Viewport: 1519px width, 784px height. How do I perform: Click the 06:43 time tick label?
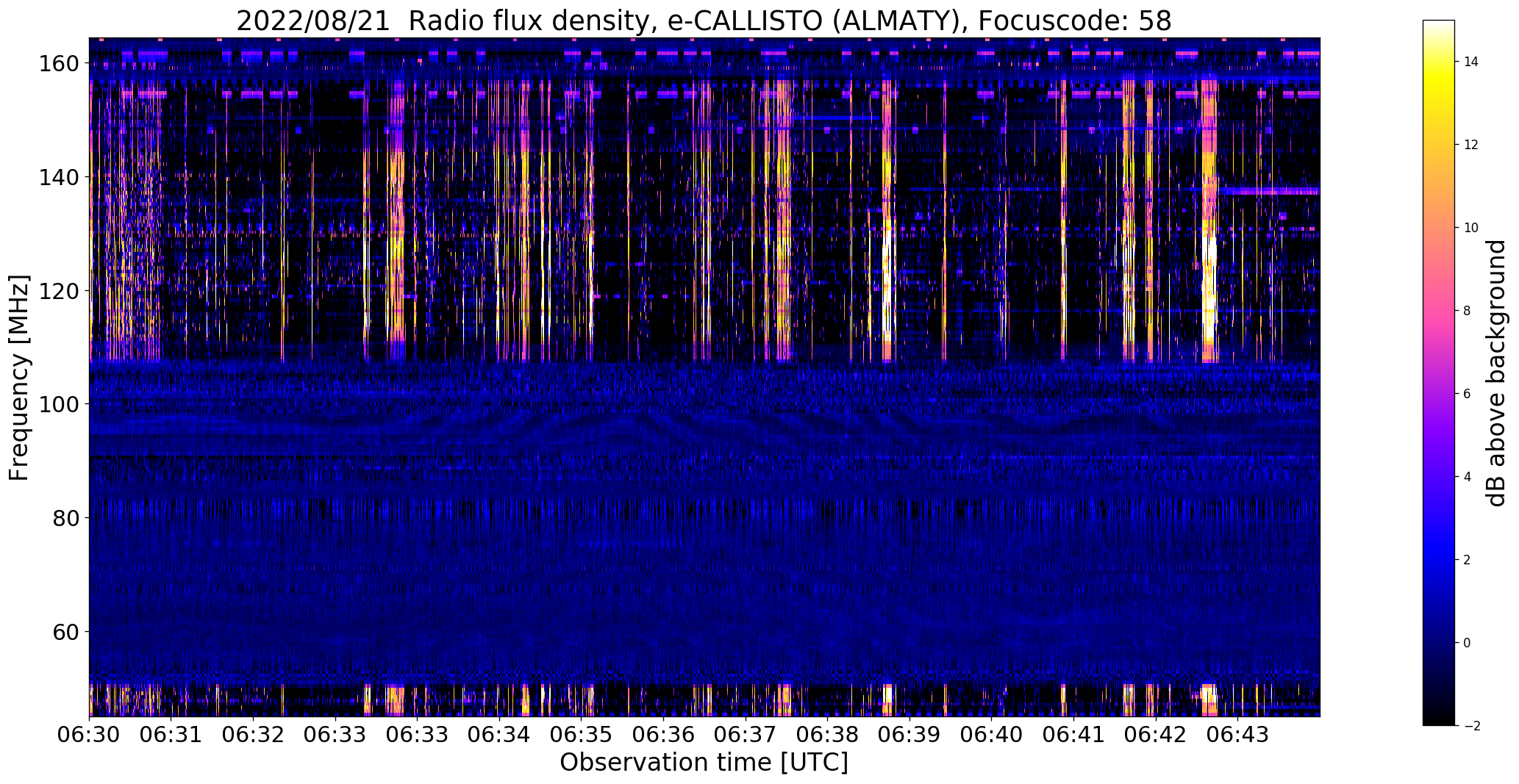pos(1237,735)
